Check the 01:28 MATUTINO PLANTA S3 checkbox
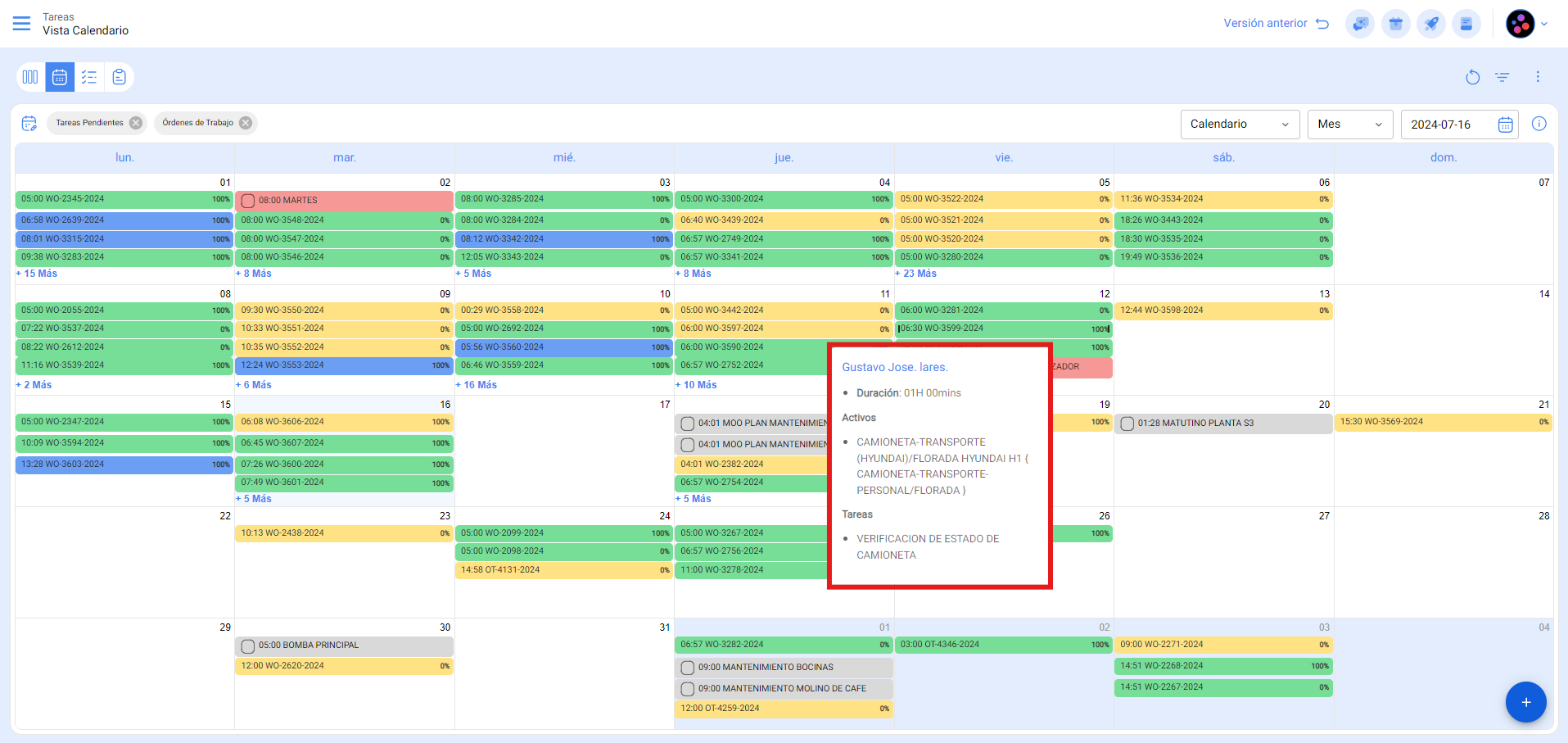 coord(1127,424)
